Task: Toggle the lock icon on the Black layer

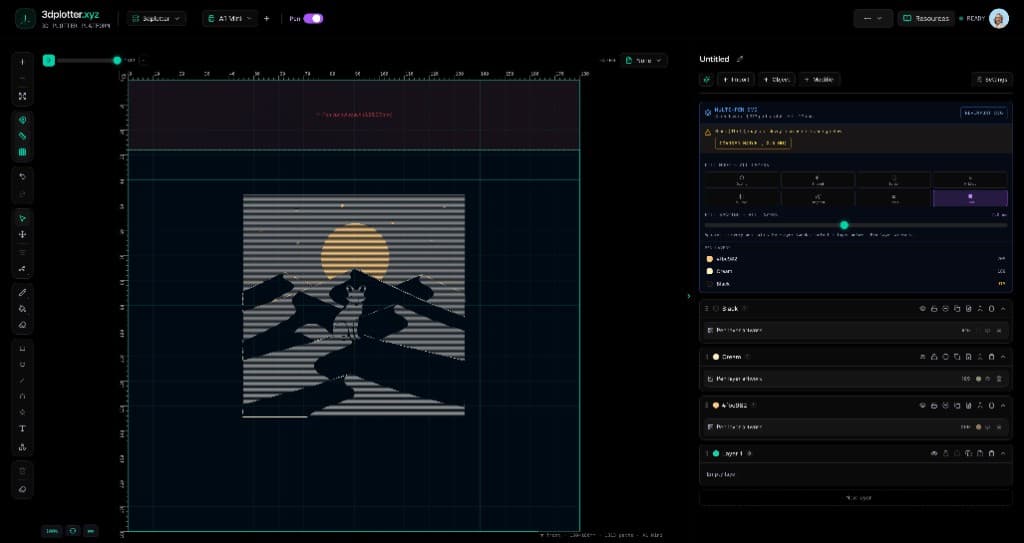Action: pyautogui.click(x=934, y=308)
